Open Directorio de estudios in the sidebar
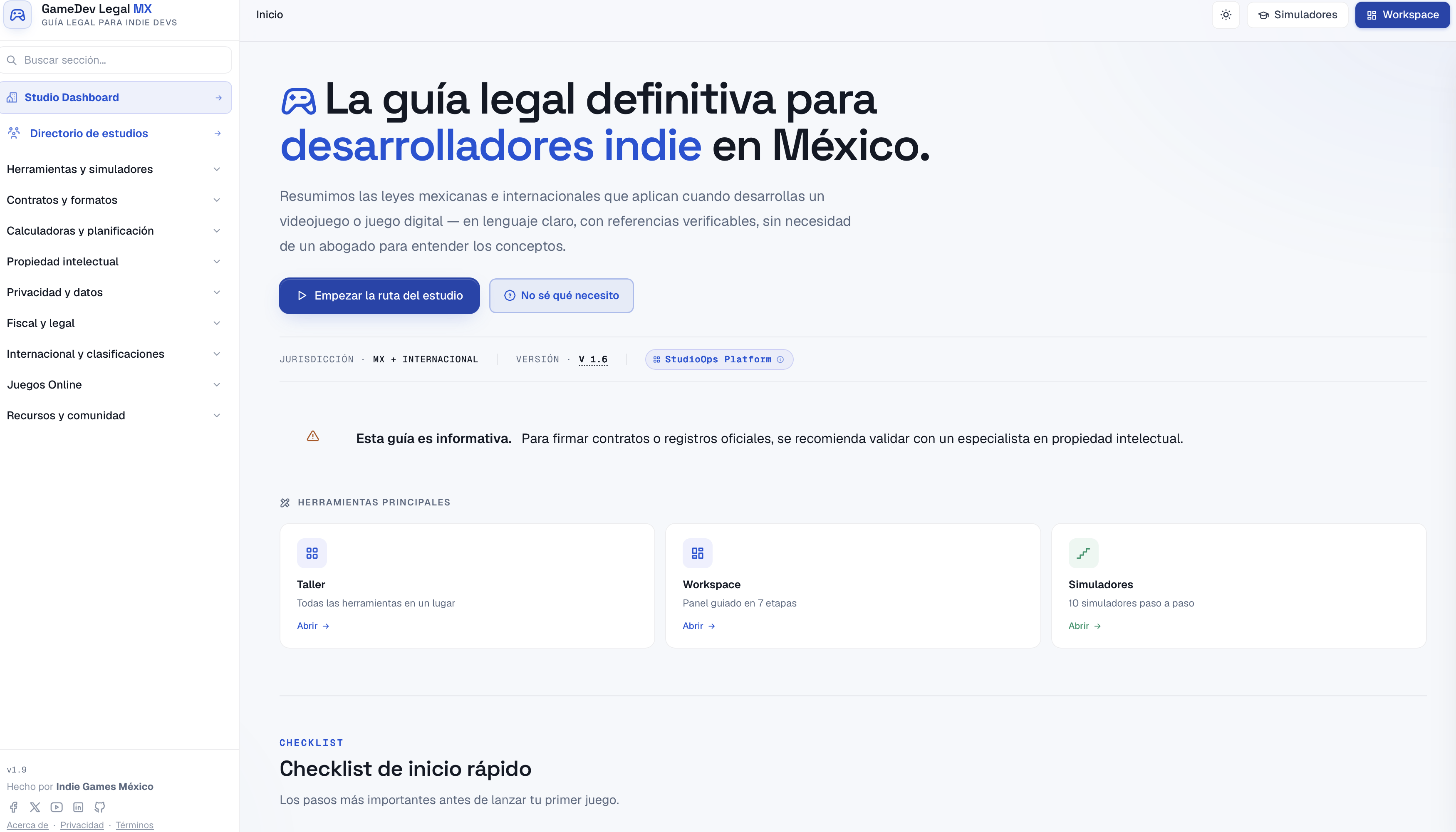1456x832 pixels. tap(116, 133)
